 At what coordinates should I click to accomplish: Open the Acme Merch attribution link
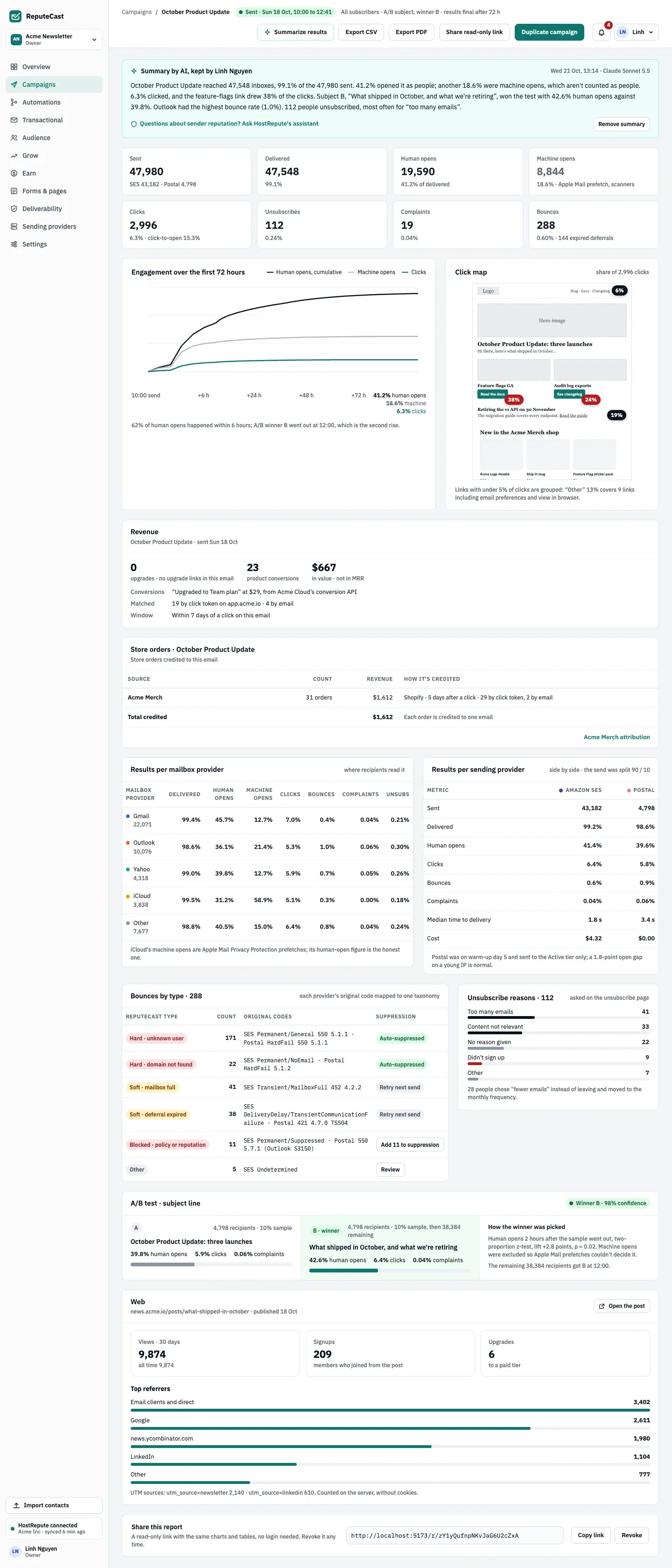pos(616,737)
